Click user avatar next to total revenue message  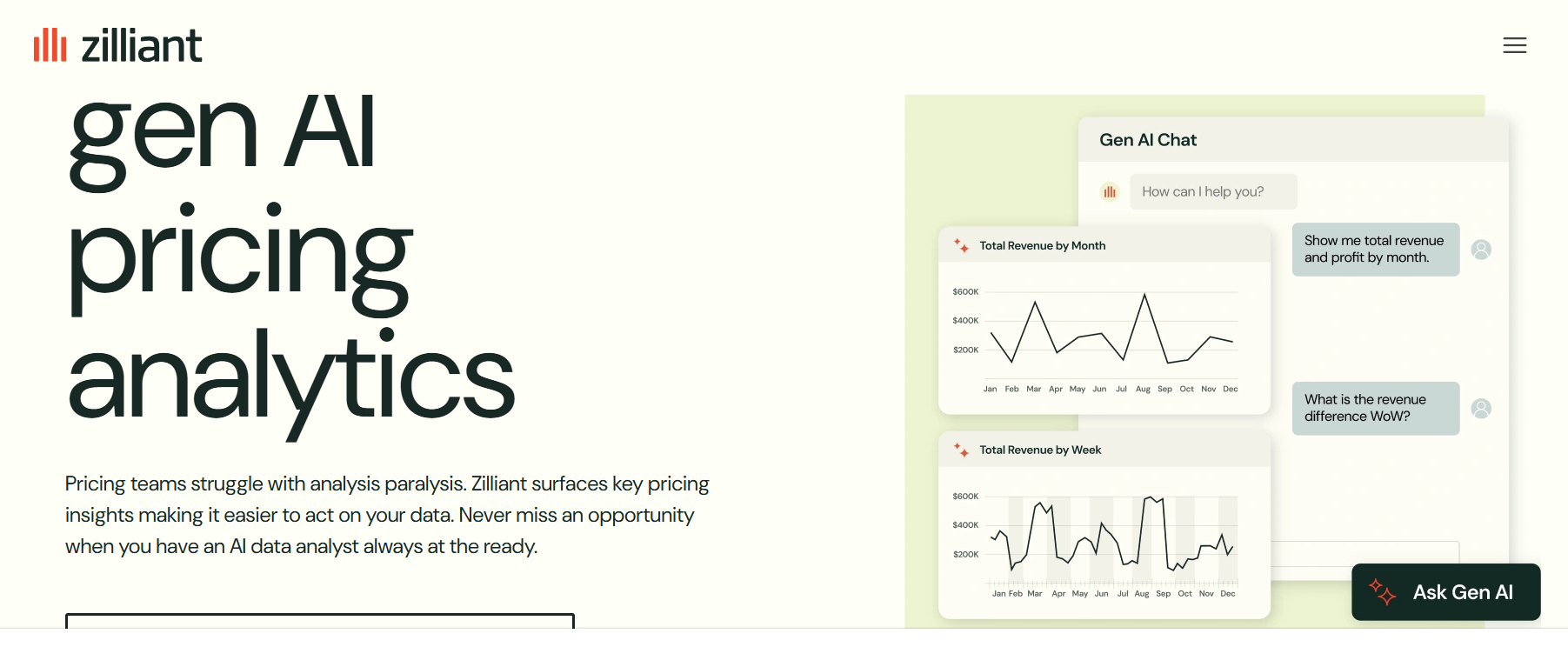[1481, 250]
